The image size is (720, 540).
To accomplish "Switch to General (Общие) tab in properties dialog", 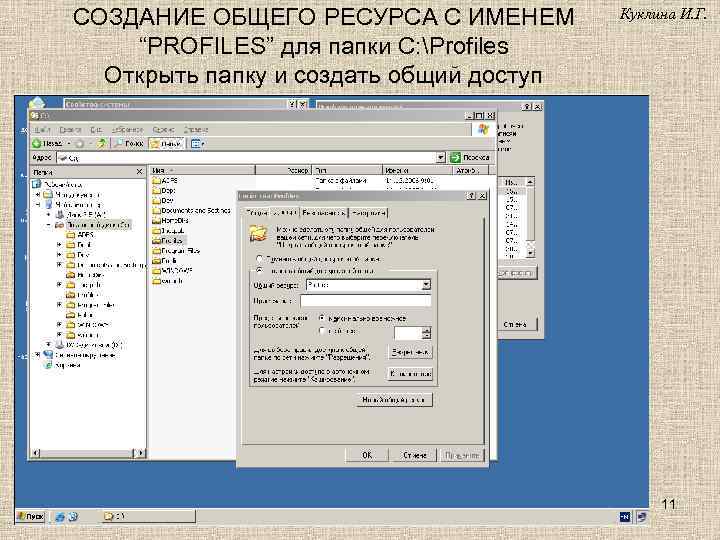I will [257, 213].
